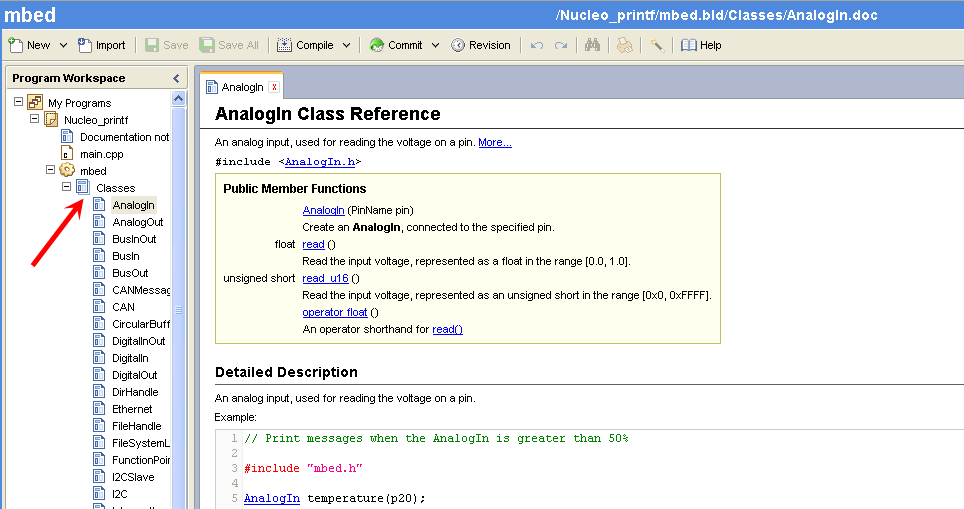Open the read_u16 function link
Screen dimensions: 964x509
pyautogui.click(x=325, y=278)
